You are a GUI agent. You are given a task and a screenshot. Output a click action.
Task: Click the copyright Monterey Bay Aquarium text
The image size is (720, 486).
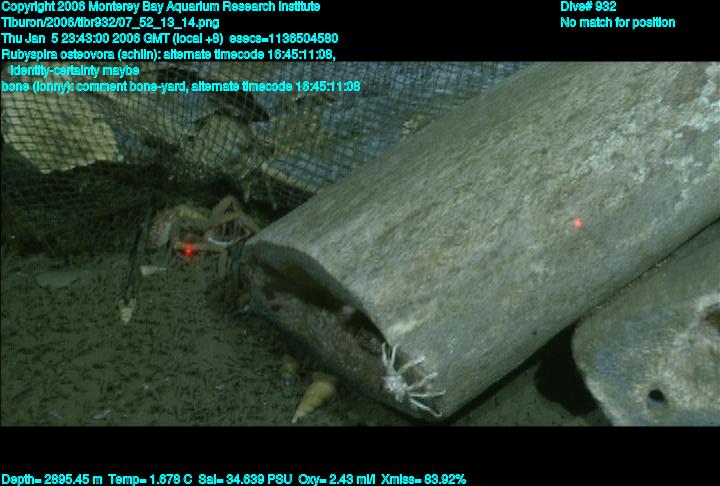point(161,7)
